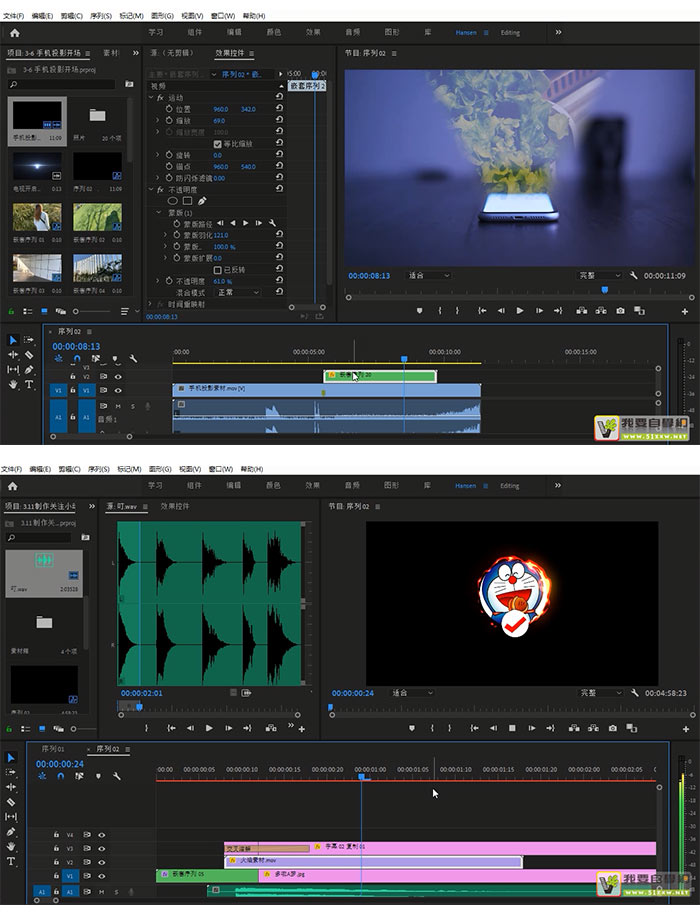Select the Selection arrow tool in lower window

(x=11, y=758)
